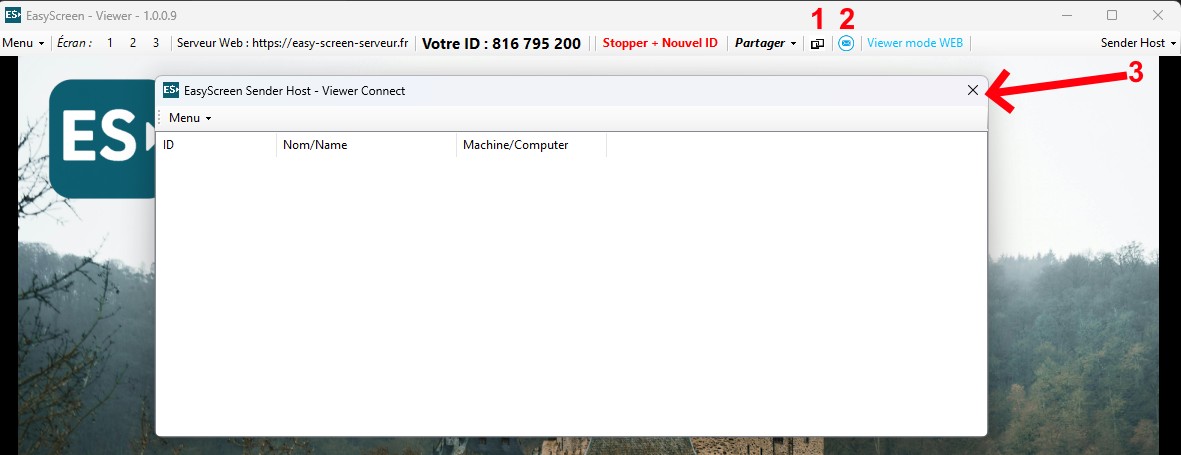1181x455 pixels.
Task: Click the Viewer Connect dialog ES icon
Action: (x=171, y=90)
